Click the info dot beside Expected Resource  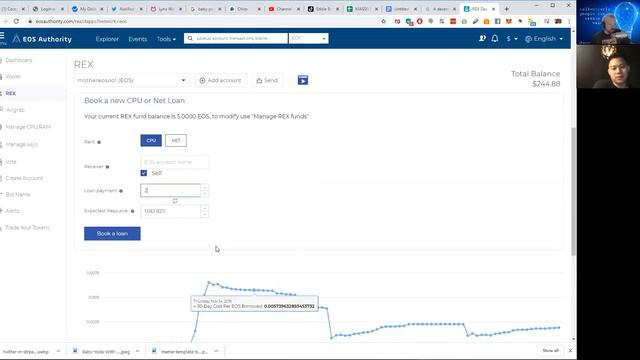point(132,211)
